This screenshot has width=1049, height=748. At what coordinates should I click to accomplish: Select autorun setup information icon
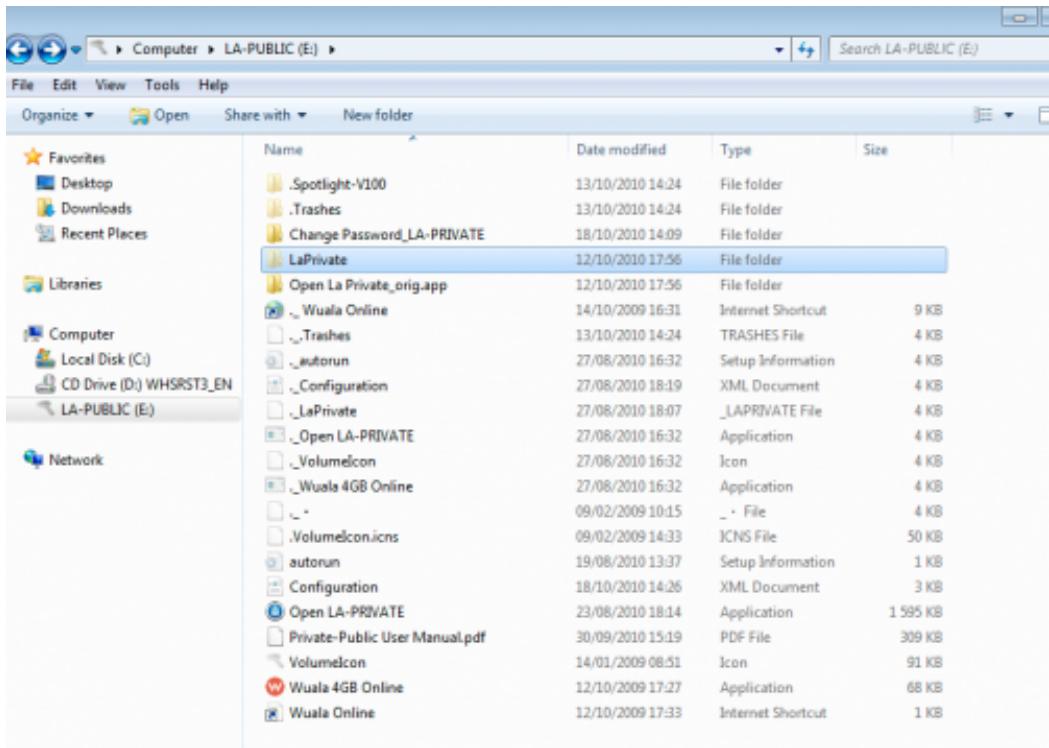click(274, 562)
